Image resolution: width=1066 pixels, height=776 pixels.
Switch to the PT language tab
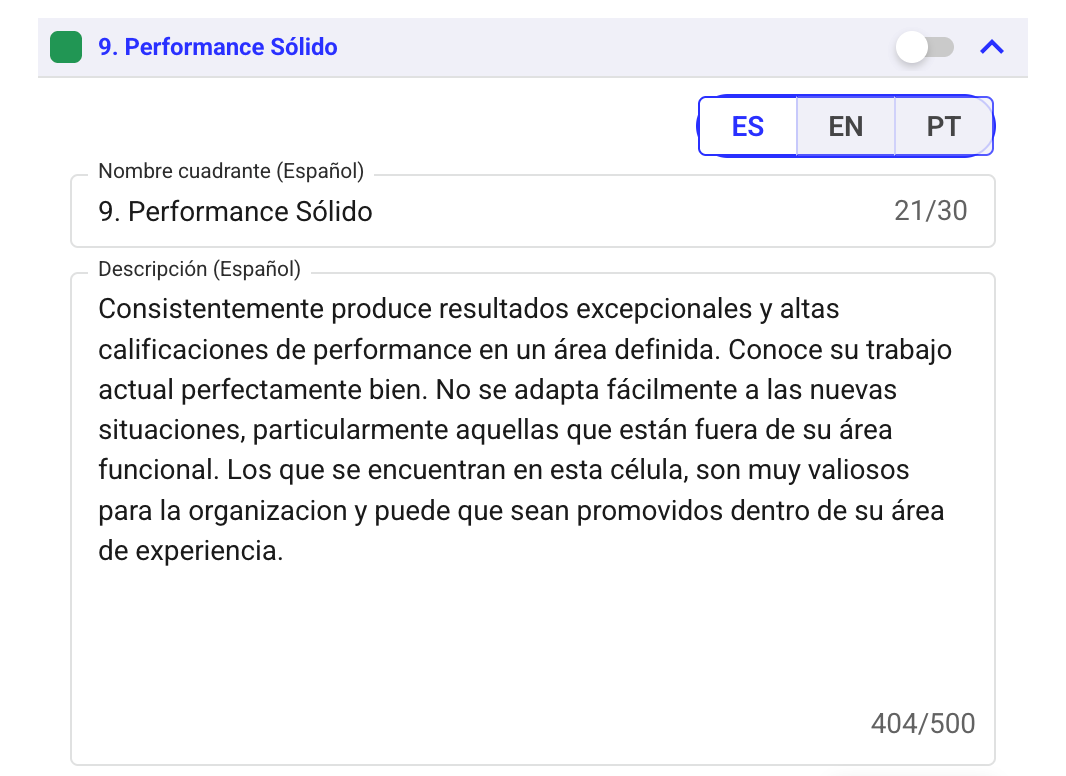[x=943, y=127]
